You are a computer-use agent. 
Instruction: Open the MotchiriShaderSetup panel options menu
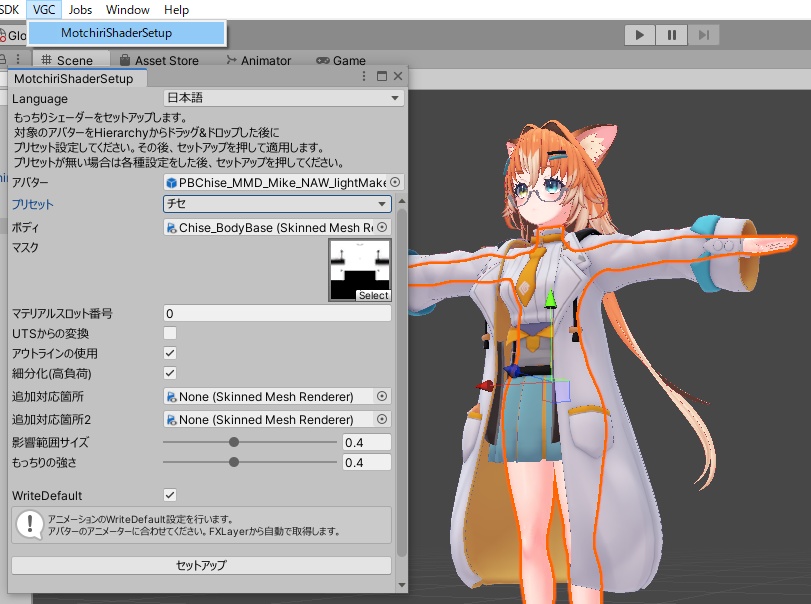[363, 76]
